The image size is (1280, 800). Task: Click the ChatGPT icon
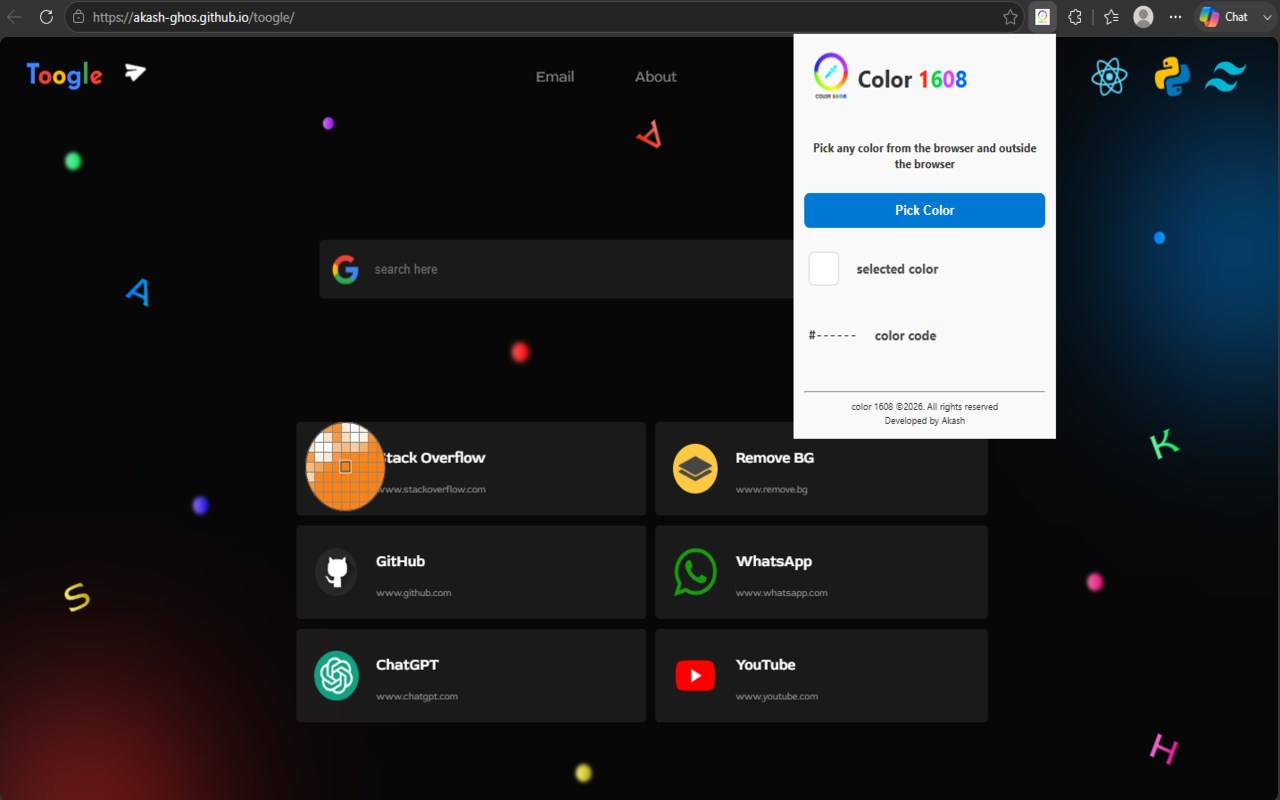(336, 676)
